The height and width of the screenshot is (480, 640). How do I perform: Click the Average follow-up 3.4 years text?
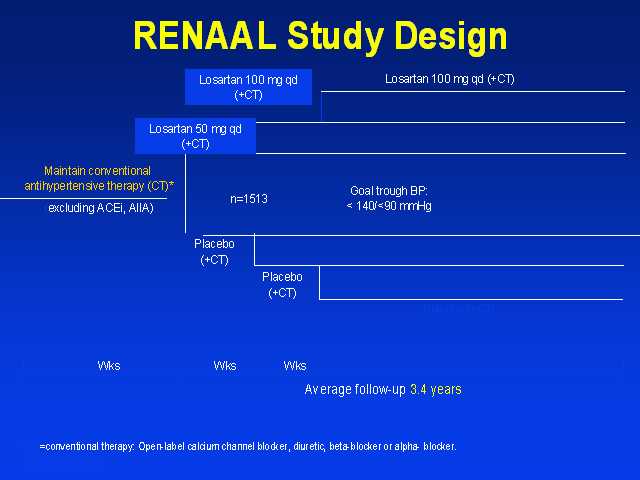click(383, 389)
